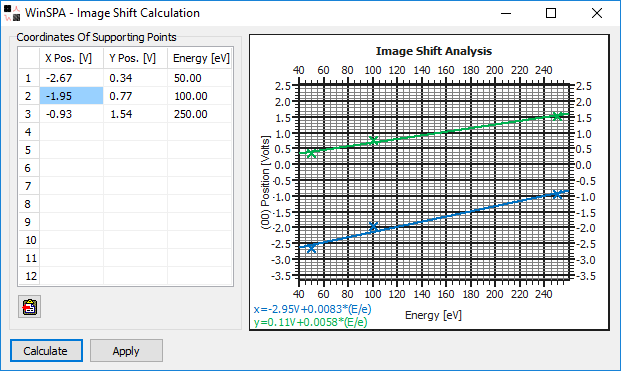Click empty X Pos. cell in row 12
This screenshot has height=371, width=621.
tap(71, 276)
